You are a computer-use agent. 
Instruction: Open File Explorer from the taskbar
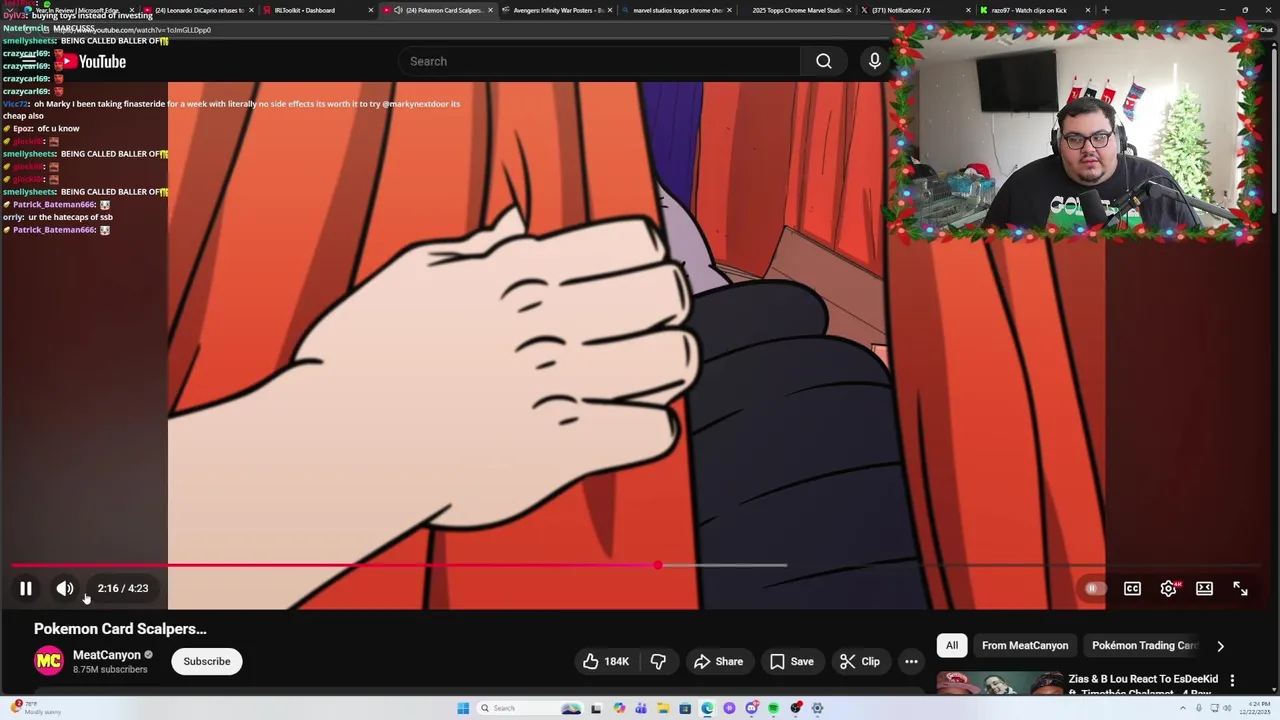pyautogui.click(x=663, y=708)
